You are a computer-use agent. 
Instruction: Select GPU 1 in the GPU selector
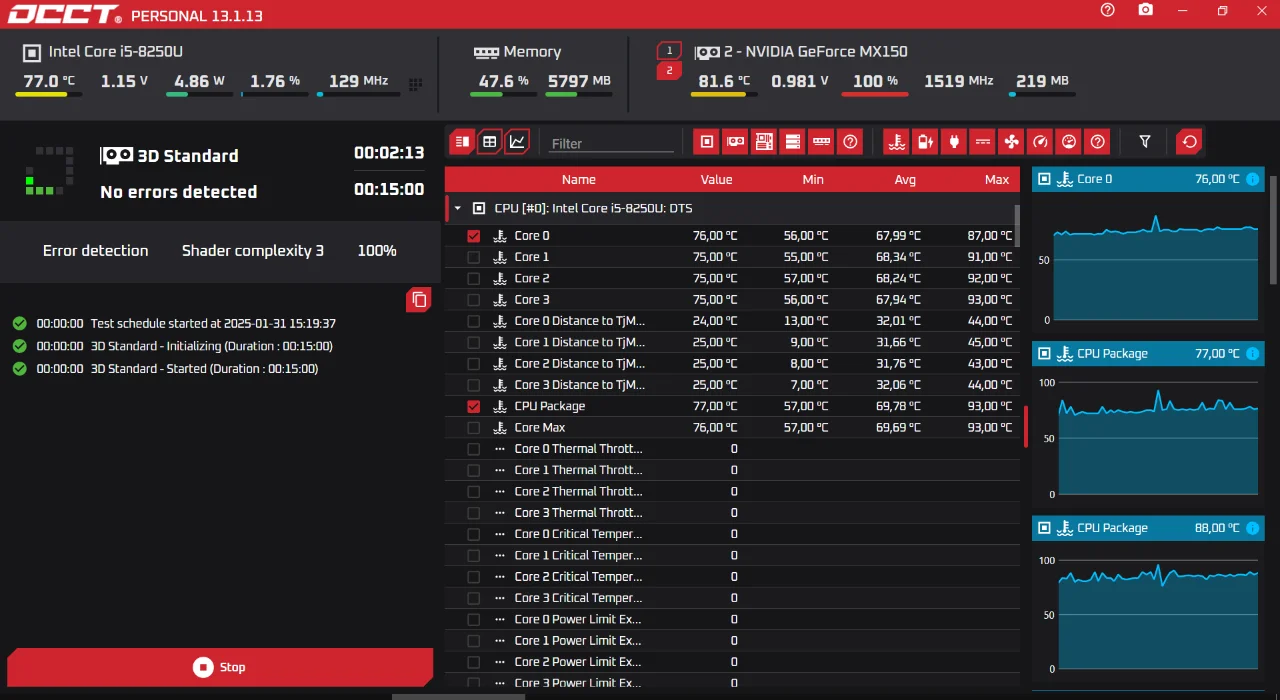coord(669,51)
